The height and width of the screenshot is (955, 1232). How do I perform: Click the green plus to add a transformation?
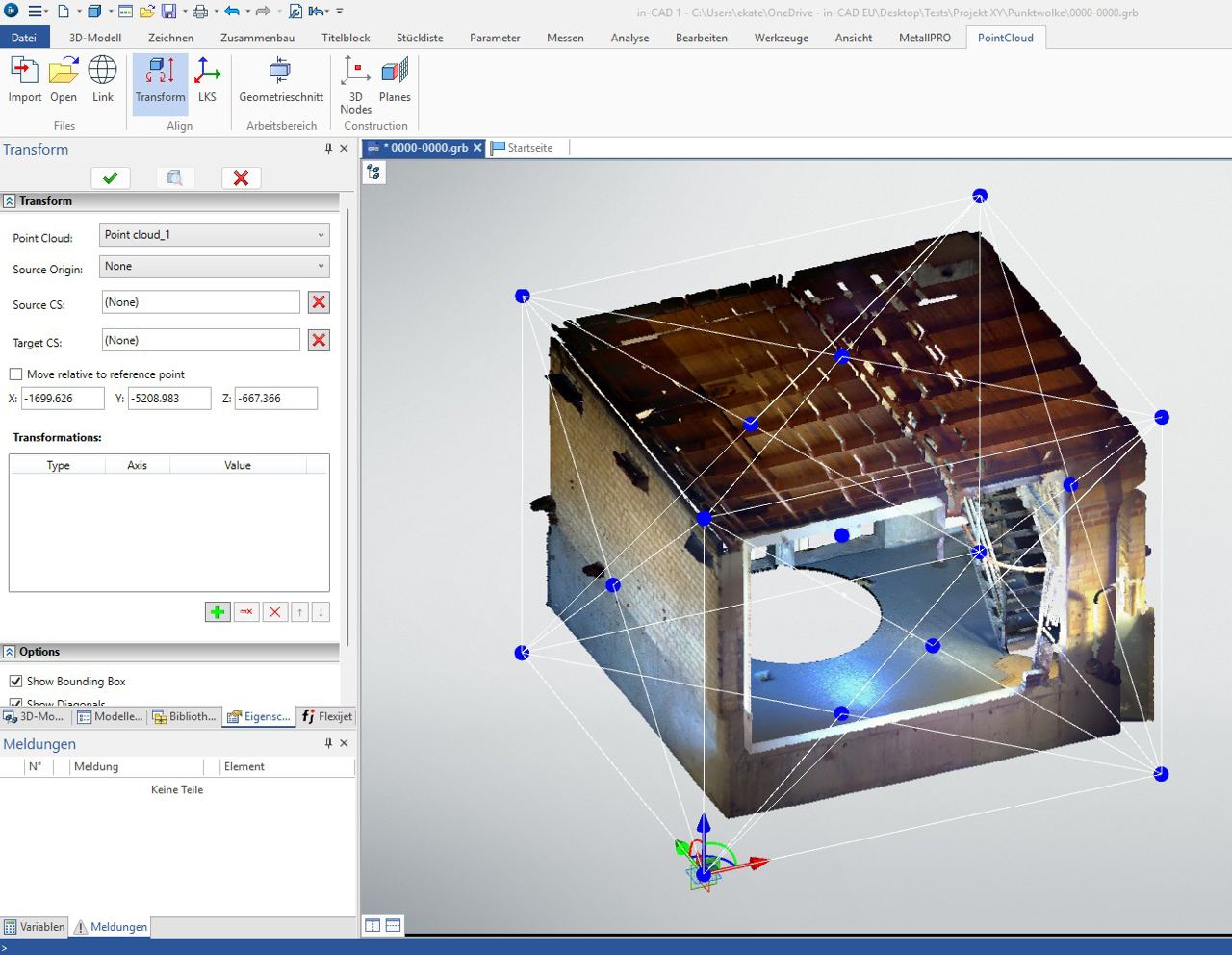point(218,611)
